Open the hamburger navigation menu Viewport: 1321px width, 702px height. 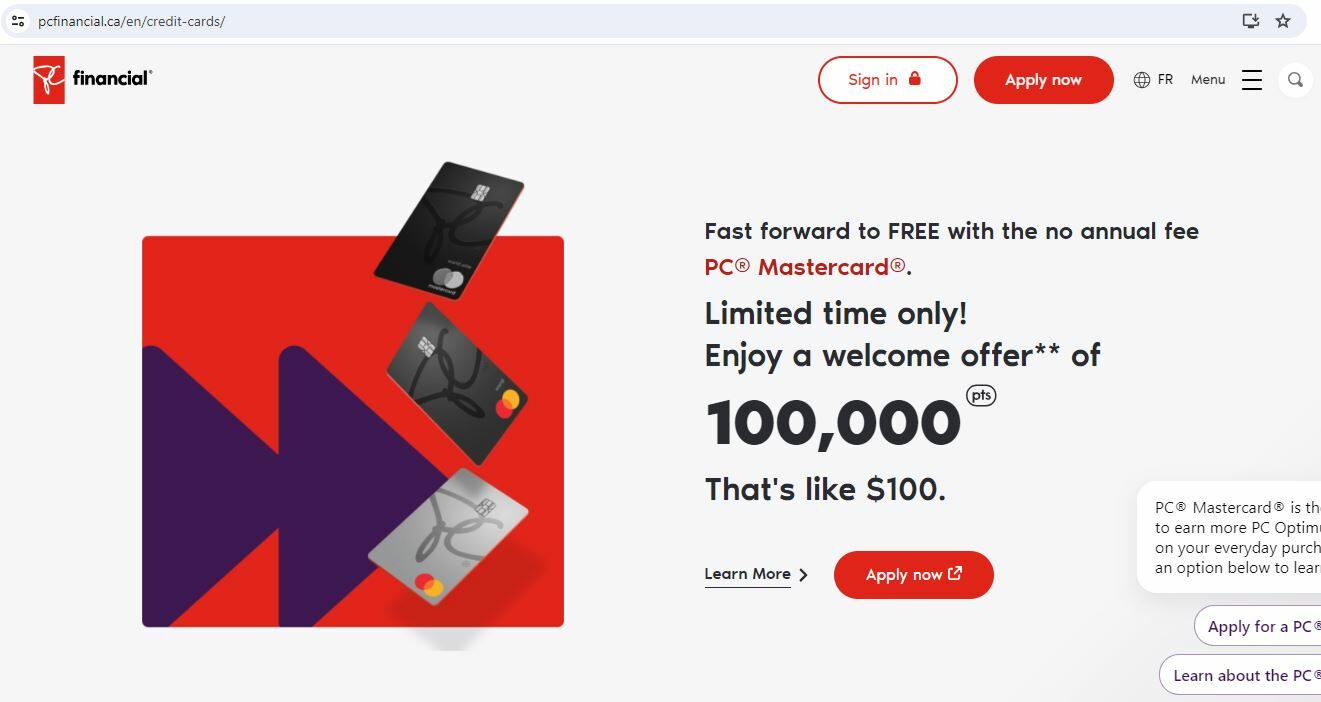pyautogui.click(x=1252, y=79)
